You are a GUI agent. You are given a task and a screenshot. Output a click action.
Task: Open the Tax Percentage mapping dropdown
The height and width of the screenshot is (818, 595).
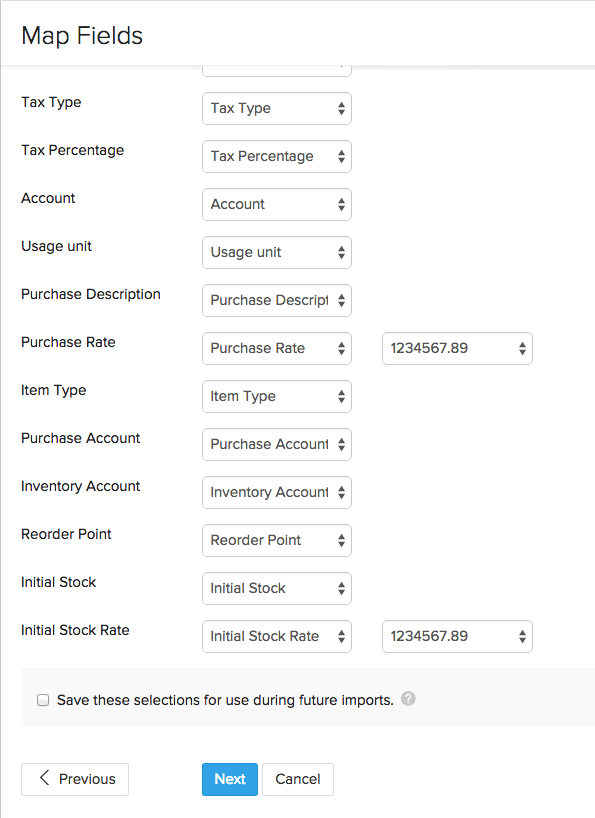pos(277,157)
